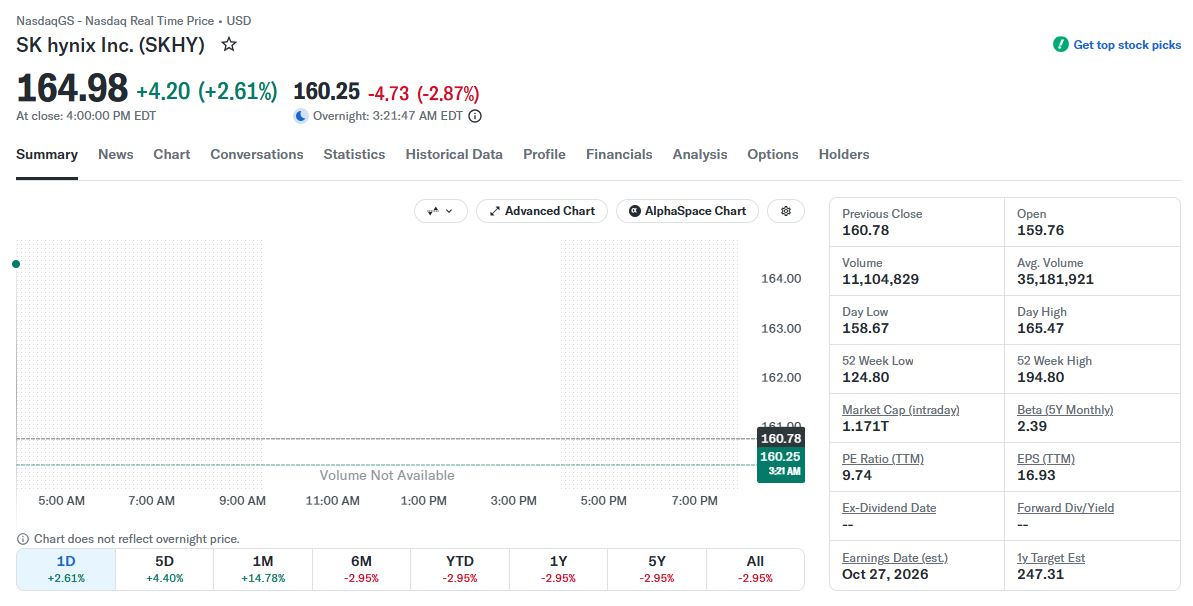The width and height of the screenshot is (1193, 606).
Task: Select the 1D chart range
Action: click(x=66, y=569)
